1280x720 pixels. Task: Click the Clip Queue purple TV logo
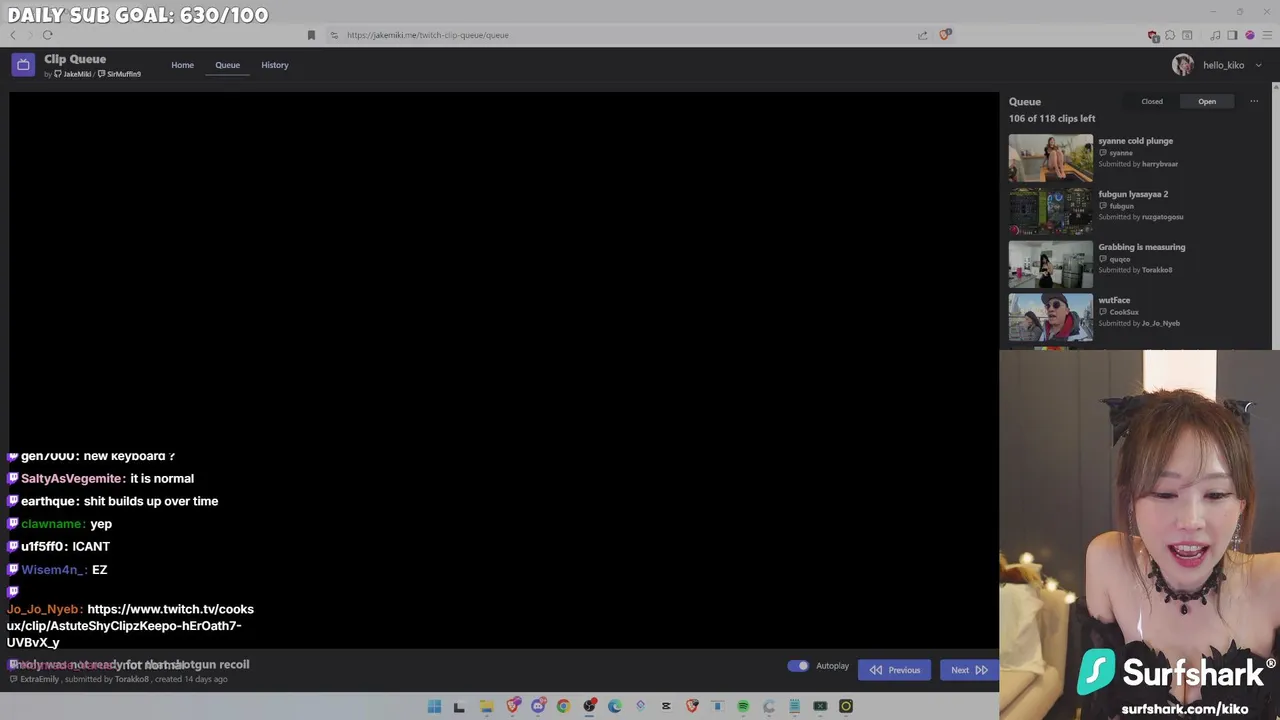[23, 65]
